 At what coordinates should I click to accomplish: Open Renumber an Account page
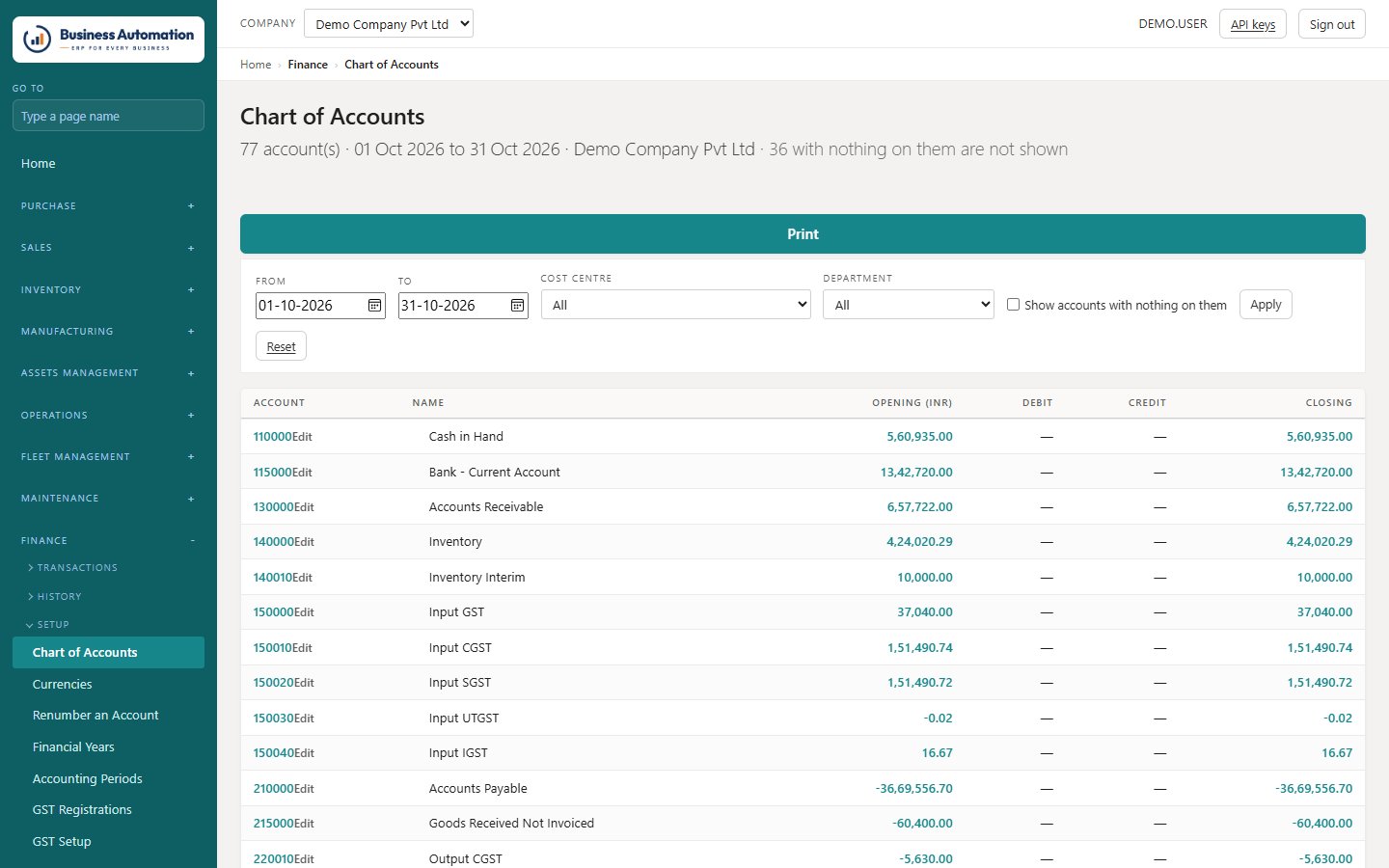(108, 716)
